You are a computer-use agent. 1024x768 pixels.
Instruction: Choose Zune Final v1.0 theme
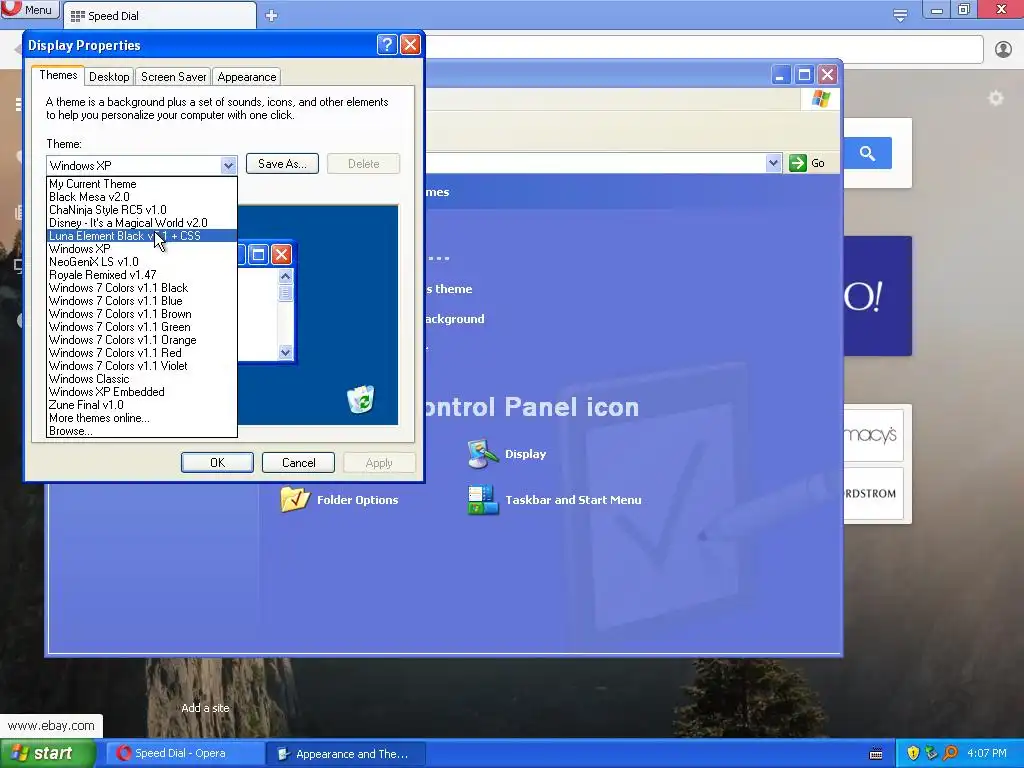[142, 405]
